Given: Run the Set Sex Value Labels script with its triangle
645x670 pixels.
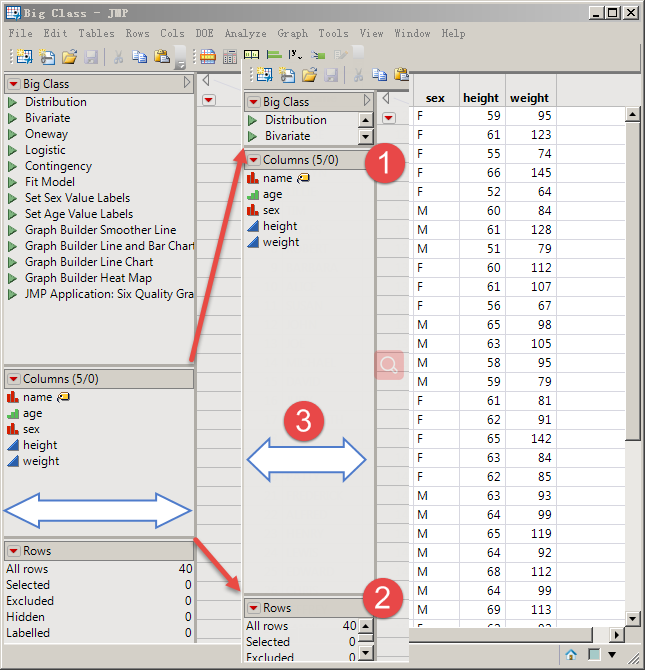Looking at the screenshot, I should (12, 198).
